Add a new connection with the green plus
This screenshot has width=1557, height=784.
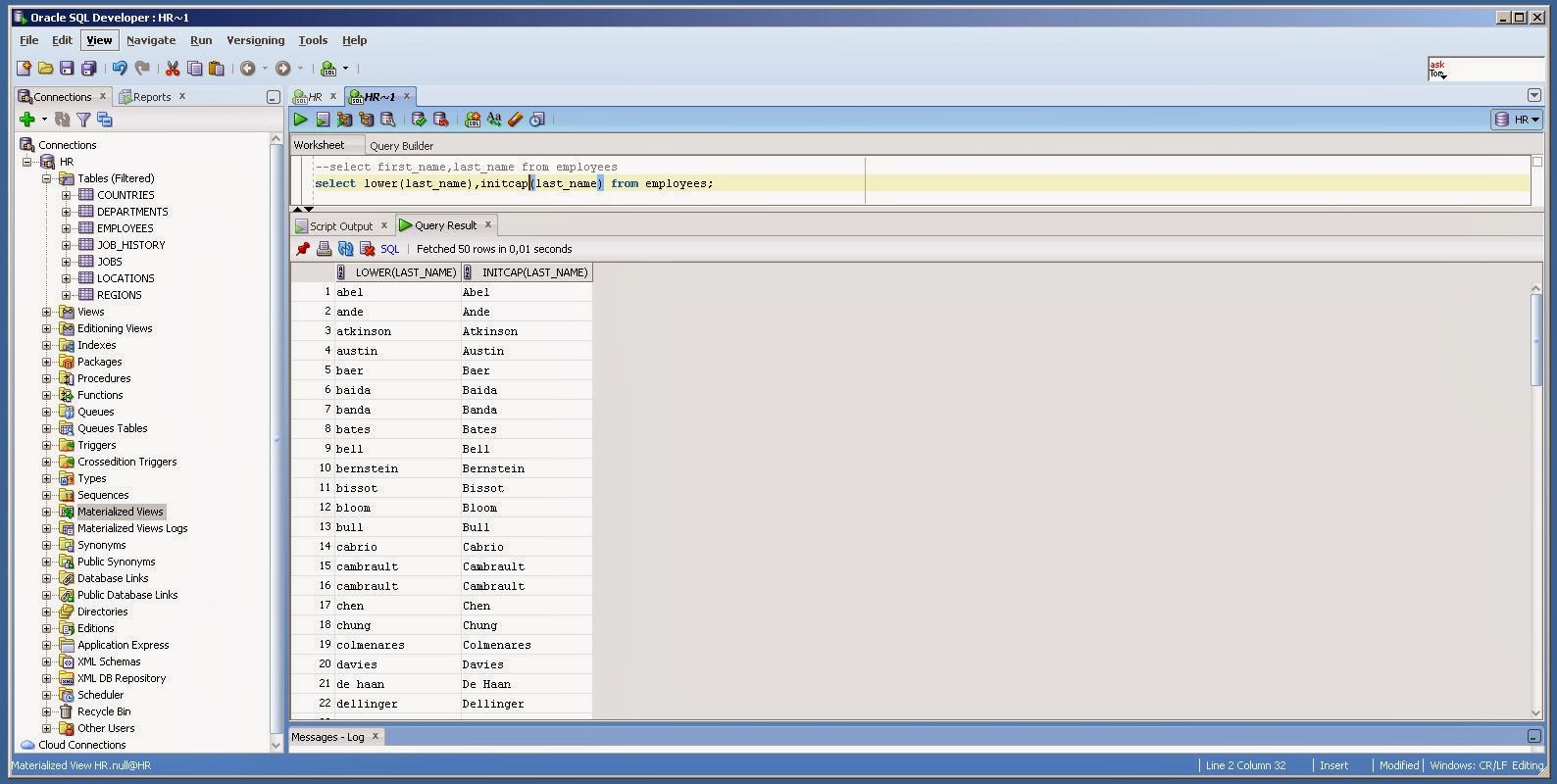27,120
